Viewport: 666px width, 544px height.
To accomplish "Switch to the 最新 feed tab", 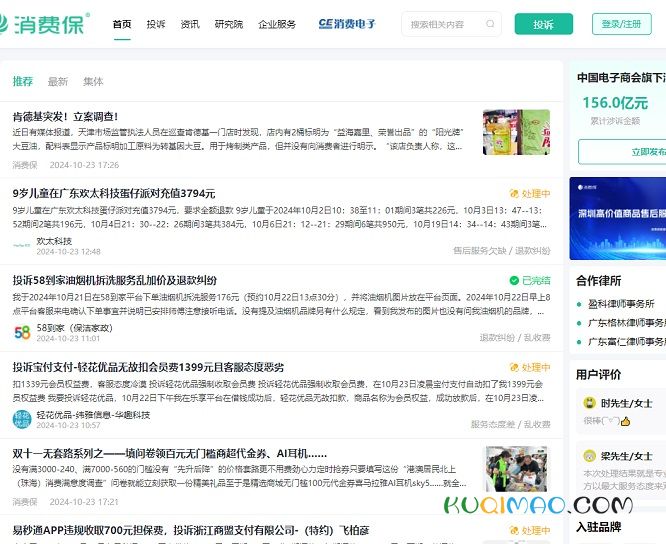I will [x=58, y=81].
